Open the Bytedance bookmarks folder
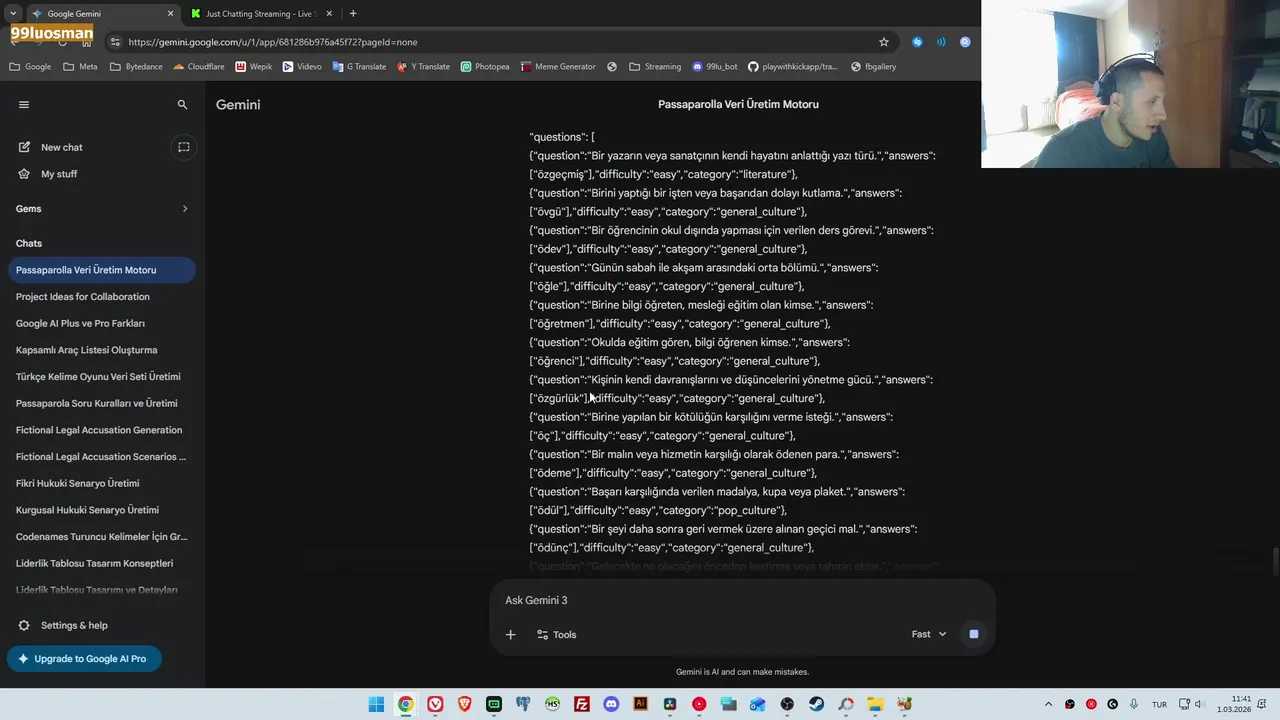1280x720 pixels. 136,67
